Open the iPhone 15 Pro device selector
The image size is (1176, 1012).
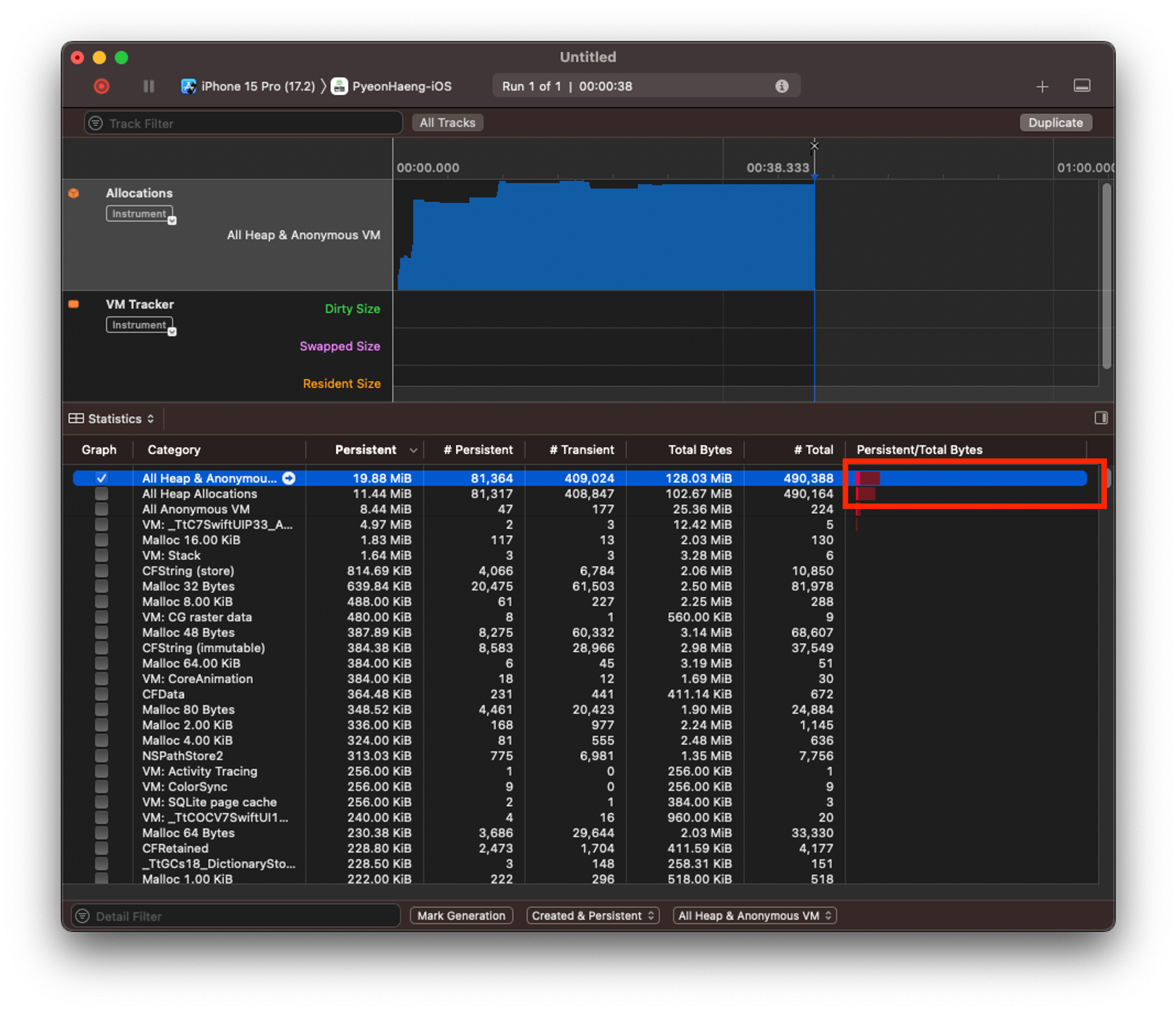(248, 86)
